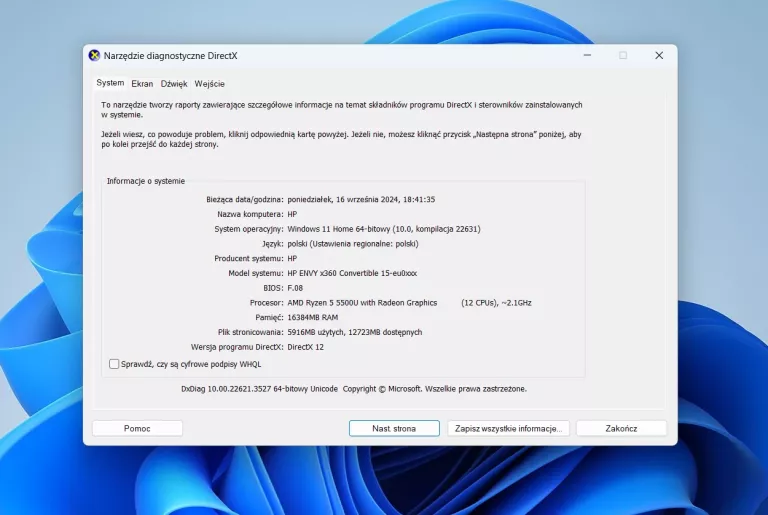Click the 16384MB RAM memory value
The width and height of the screenshot is (768, 515).
point(315,317)
